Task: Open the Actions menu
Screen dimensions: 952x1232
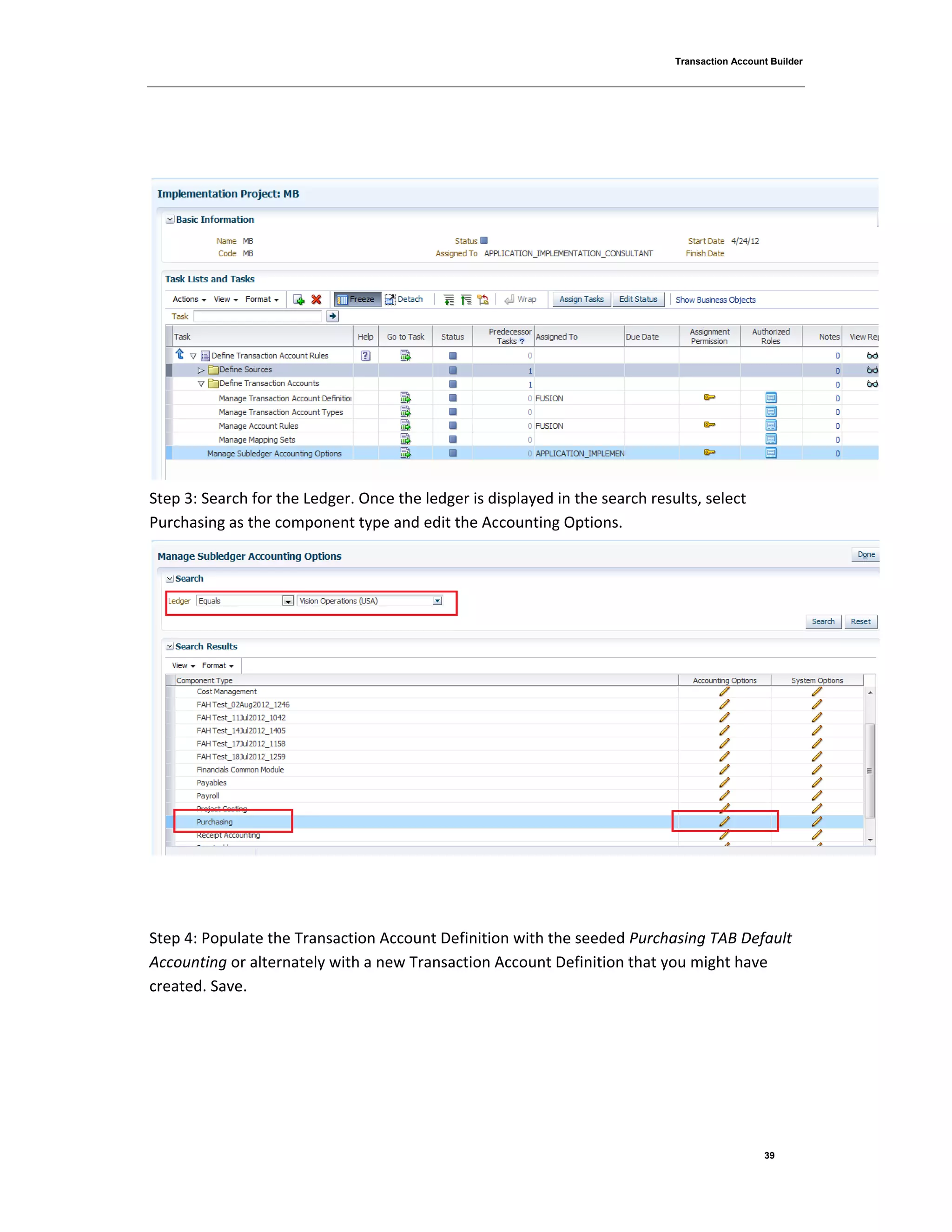Action: [x=189, y=299]
